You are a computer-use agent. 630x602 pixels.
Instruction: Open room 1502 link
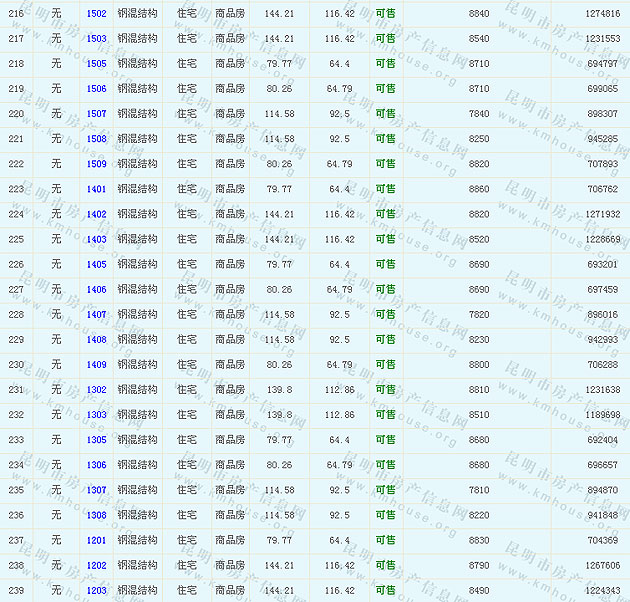point(96,14)
